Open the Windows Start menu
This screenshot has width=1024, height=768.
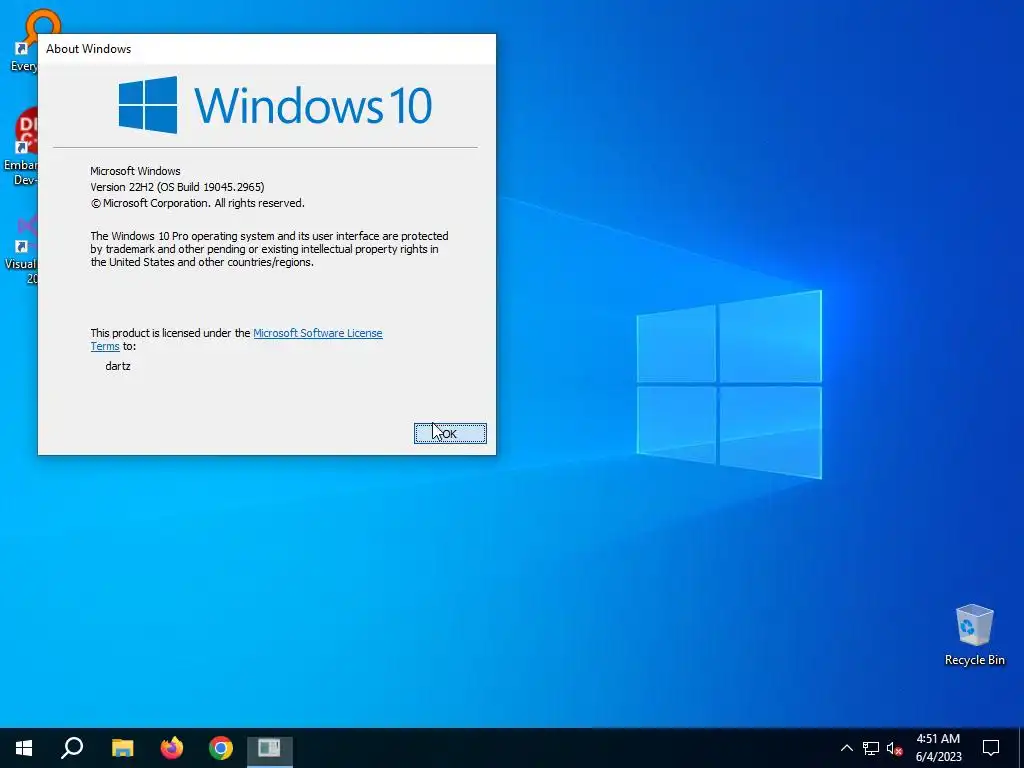(24, 748)
